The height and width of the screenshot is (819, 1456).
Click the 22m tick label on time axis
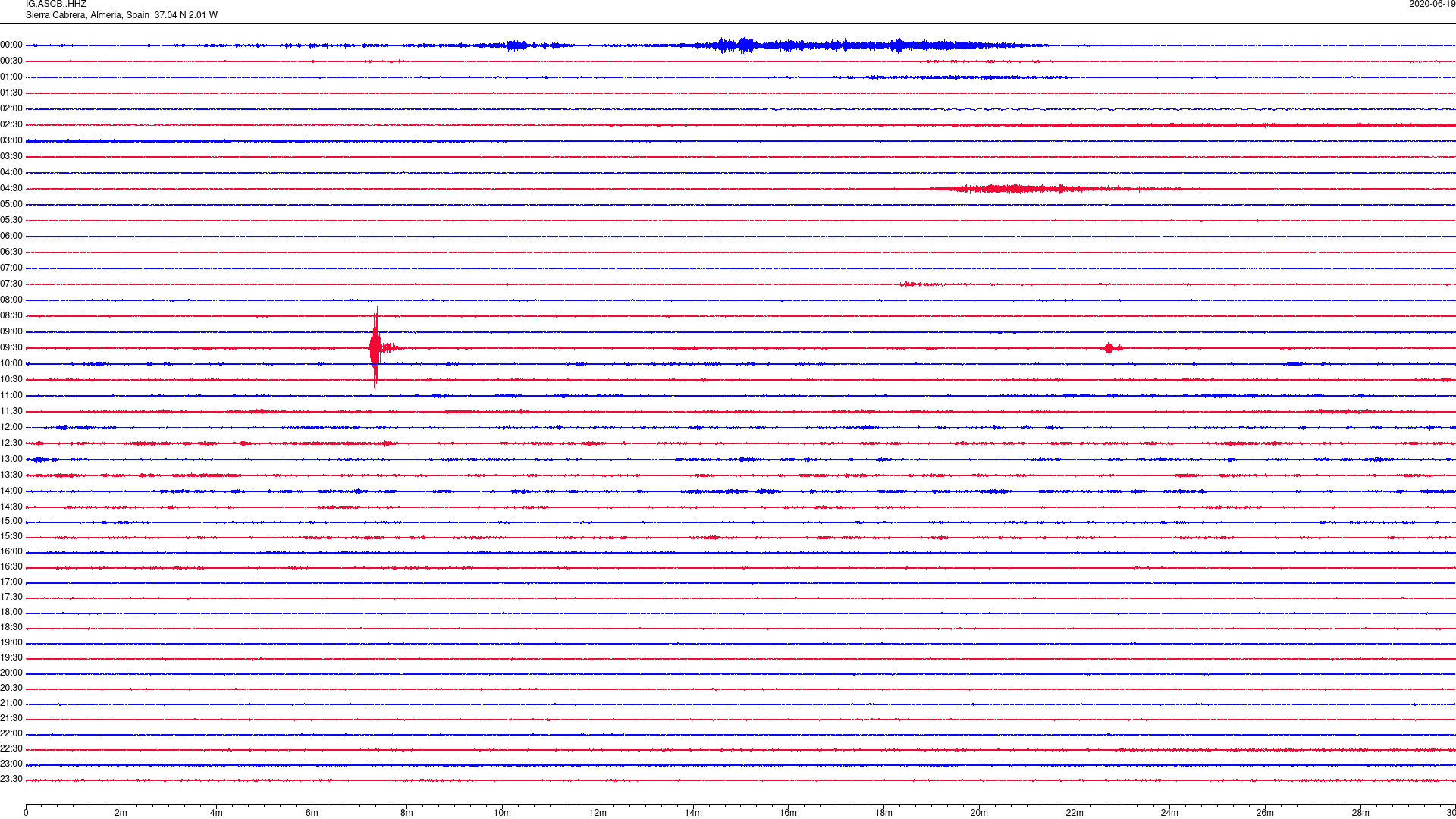pos(1075,813)
